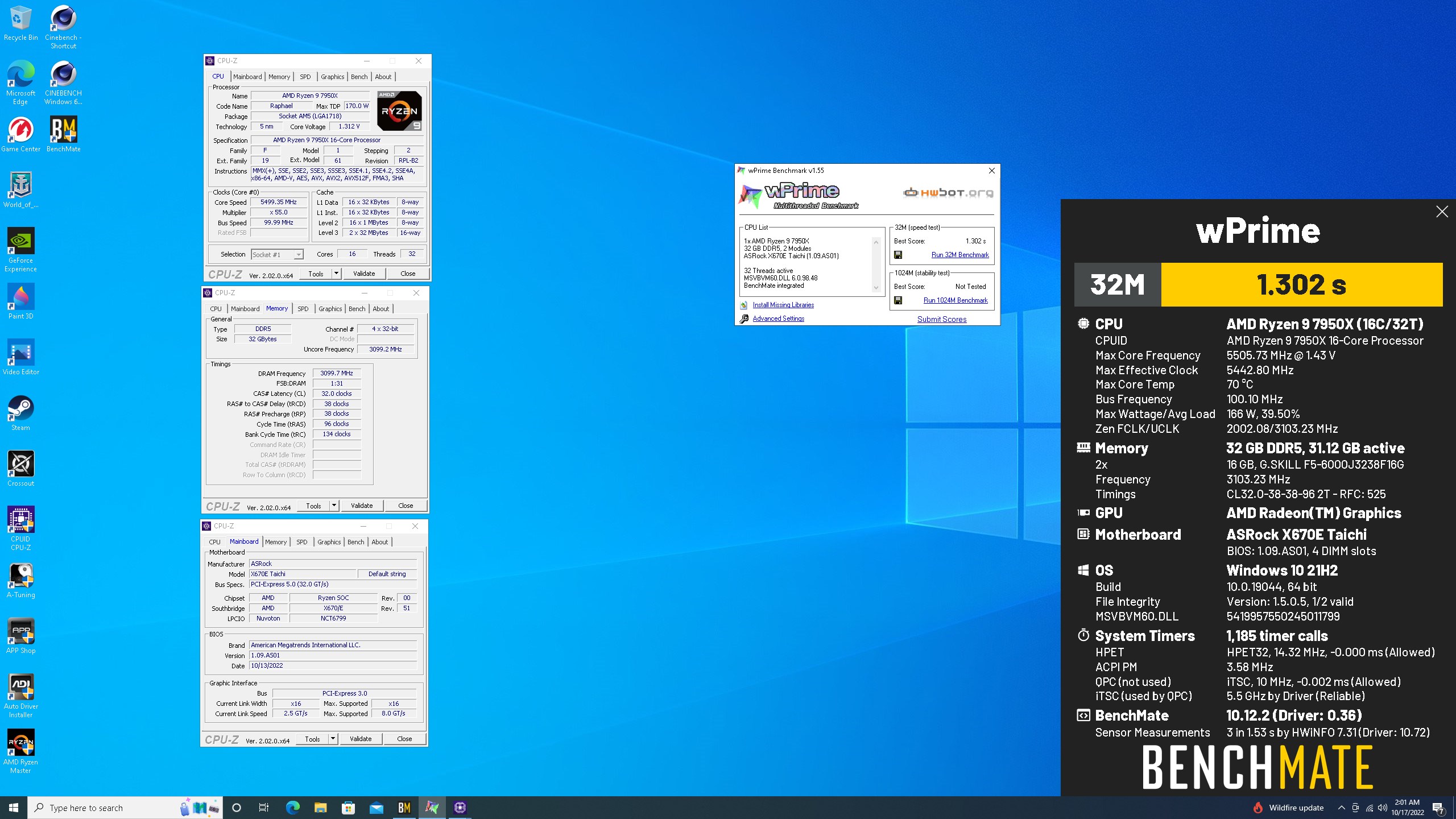
Task: Click the BenchMate icon in the taskbar
Action: pos(404,808)
